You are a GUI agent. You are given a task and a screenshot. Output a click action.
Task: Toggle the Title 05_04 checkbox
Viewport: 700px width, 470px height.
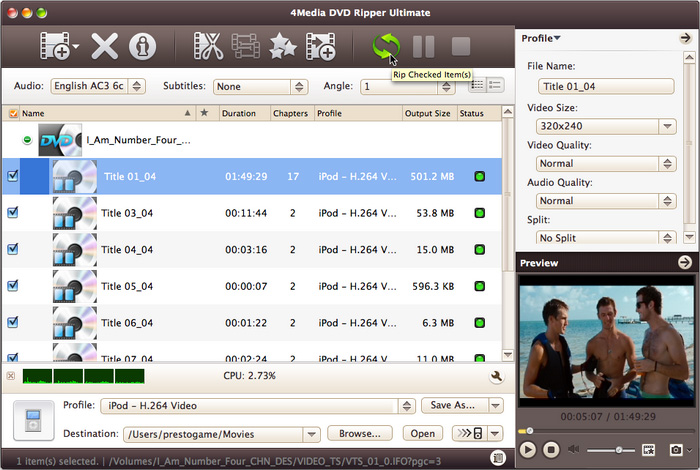click(13, 286)
